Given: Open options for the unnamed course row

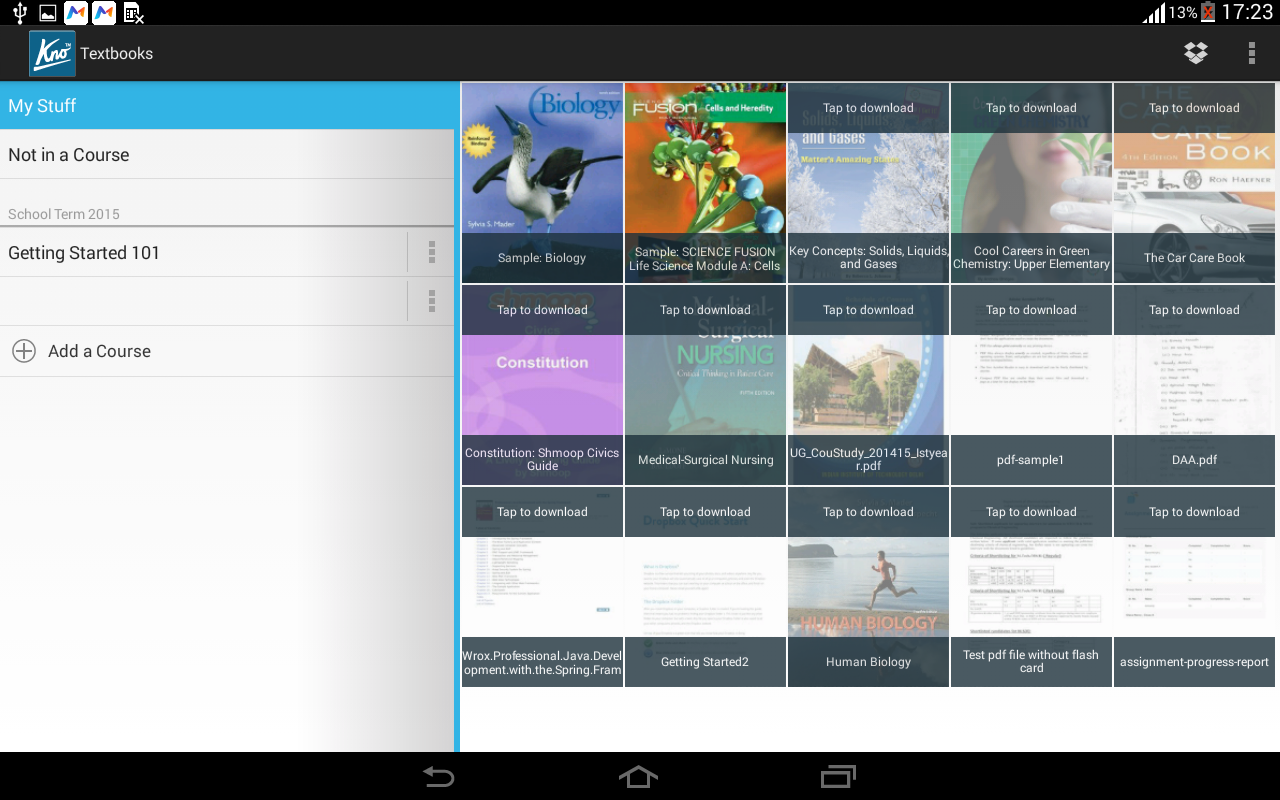Looking at the screenshot, I should click(432, 301).
